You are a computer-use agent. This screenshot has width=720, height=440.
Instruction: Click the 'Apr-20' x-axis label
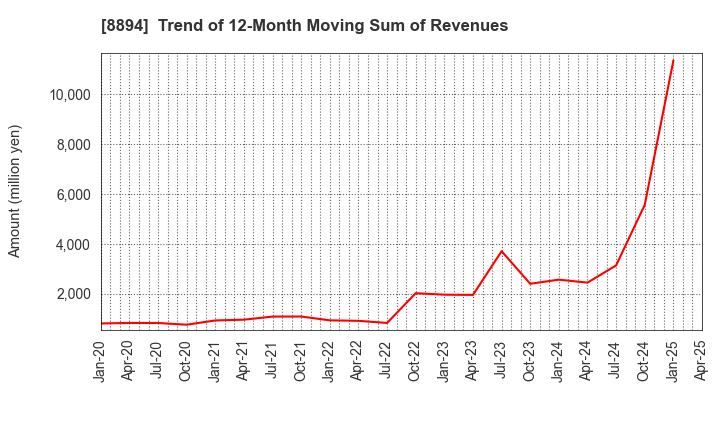pos(128,361)
